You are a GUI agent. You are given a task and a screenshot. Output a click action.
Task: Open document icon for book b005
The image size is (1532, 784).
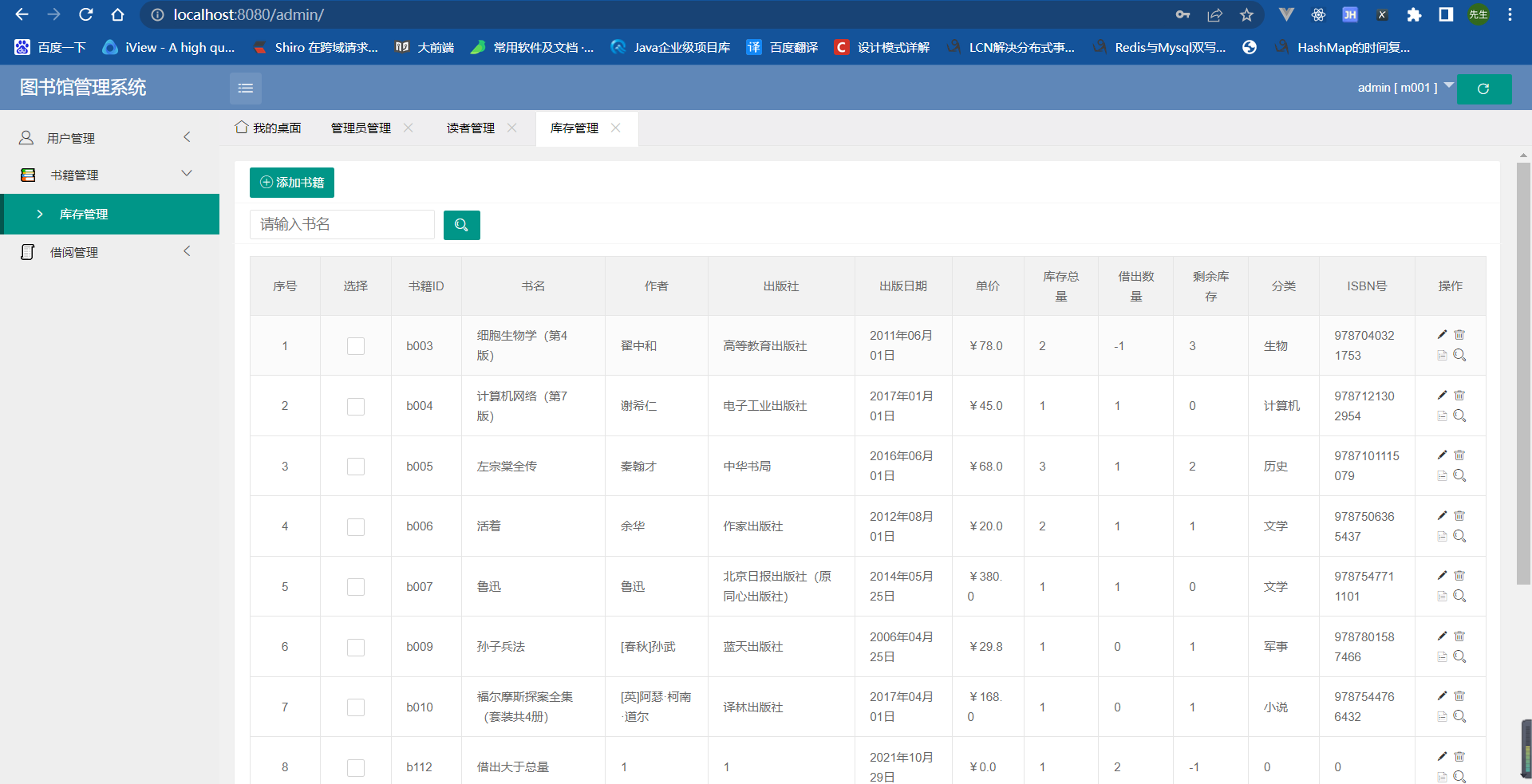[x=1442, y=476]
